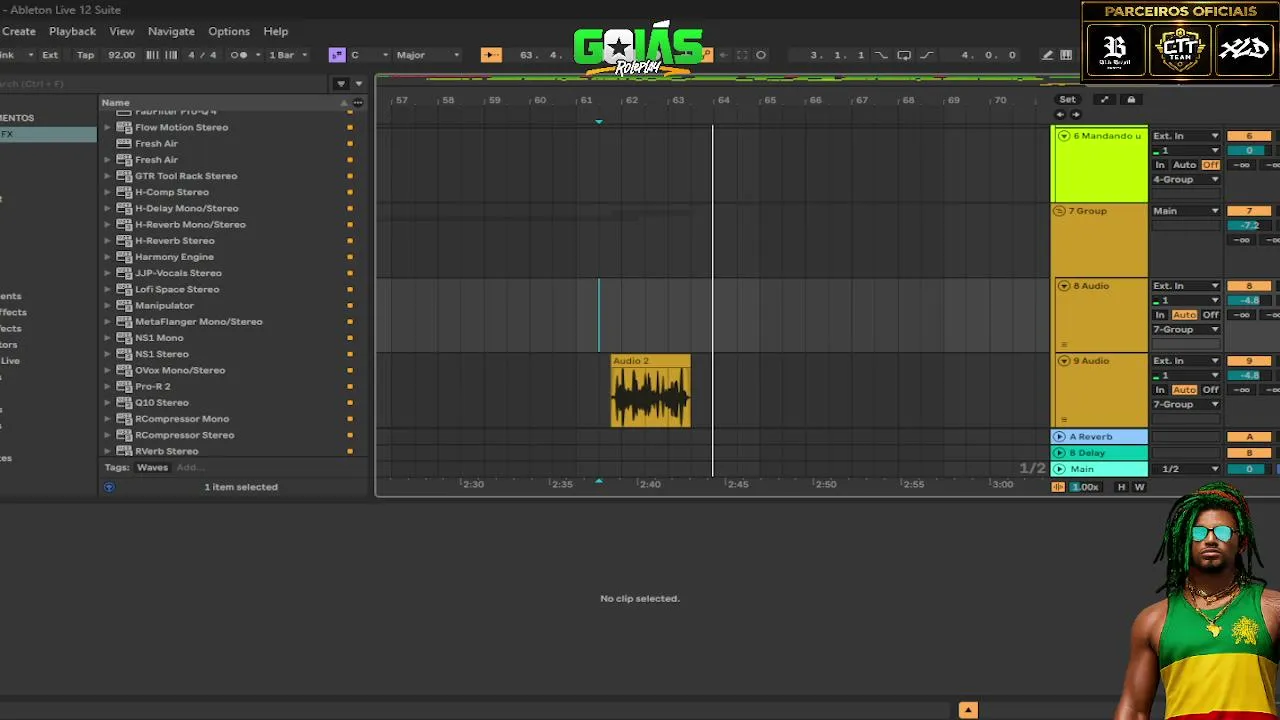Open browser Name column options icon
This screenshot has width=1280, height=720.
(x=357, y=102)
